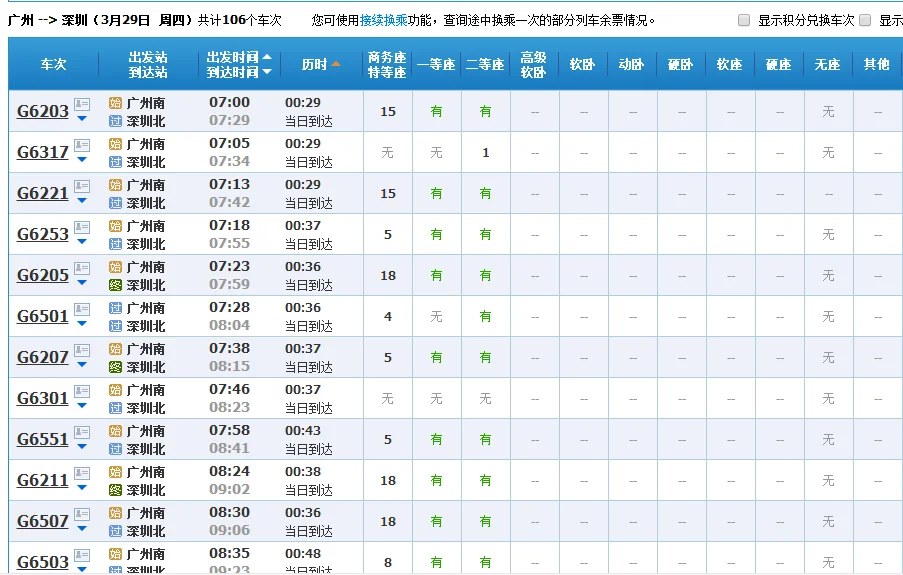Open the ID card icon beside G6507
Screen dimensions: 903x575
tap(82, 513)
